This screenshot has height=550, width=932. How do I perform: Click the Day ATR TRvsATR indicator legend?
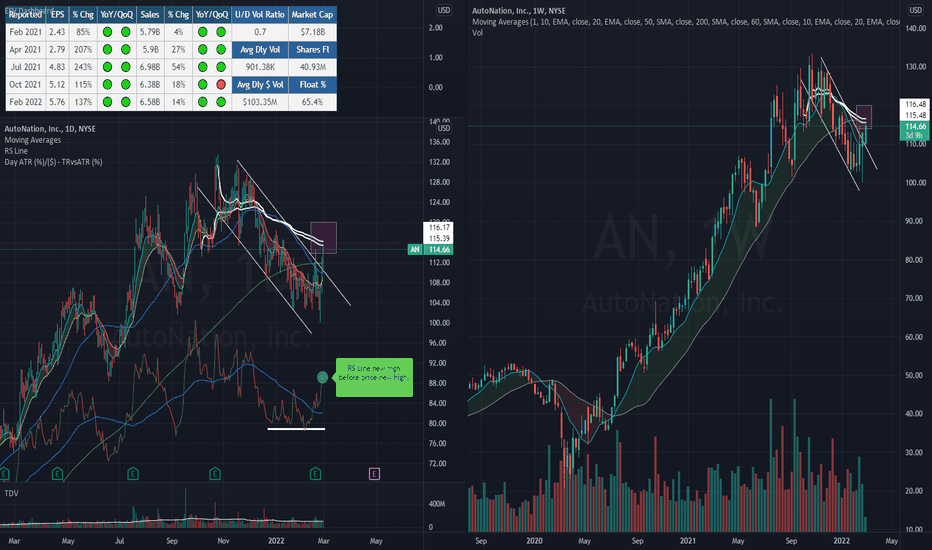tap(53, 162)
